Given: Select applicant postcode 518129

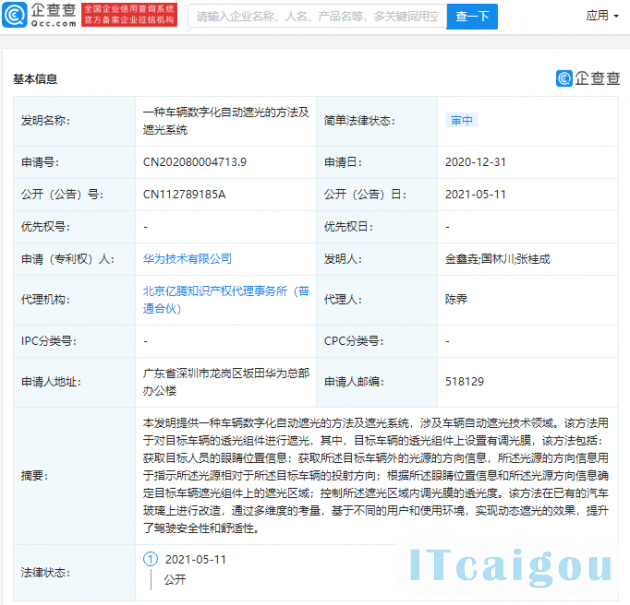Looking at the screenshot, I should click(x=464, y=382).
